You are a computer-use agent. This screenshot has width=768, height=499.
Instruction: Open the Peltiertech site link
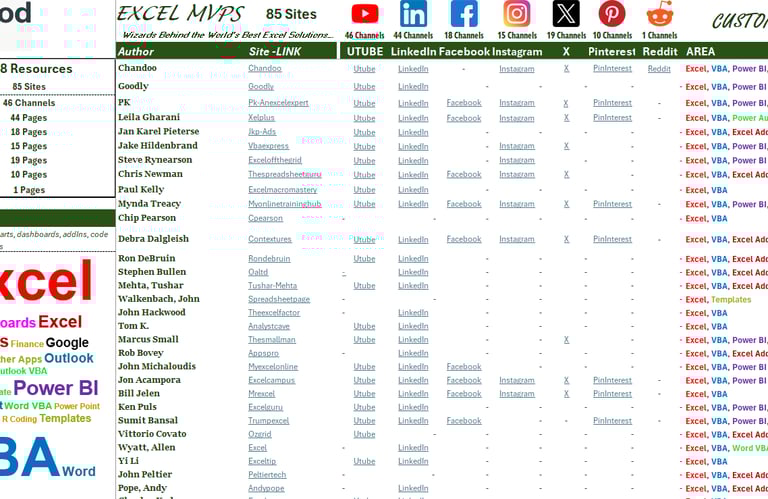pyautogui.click(x=267, y=475)
